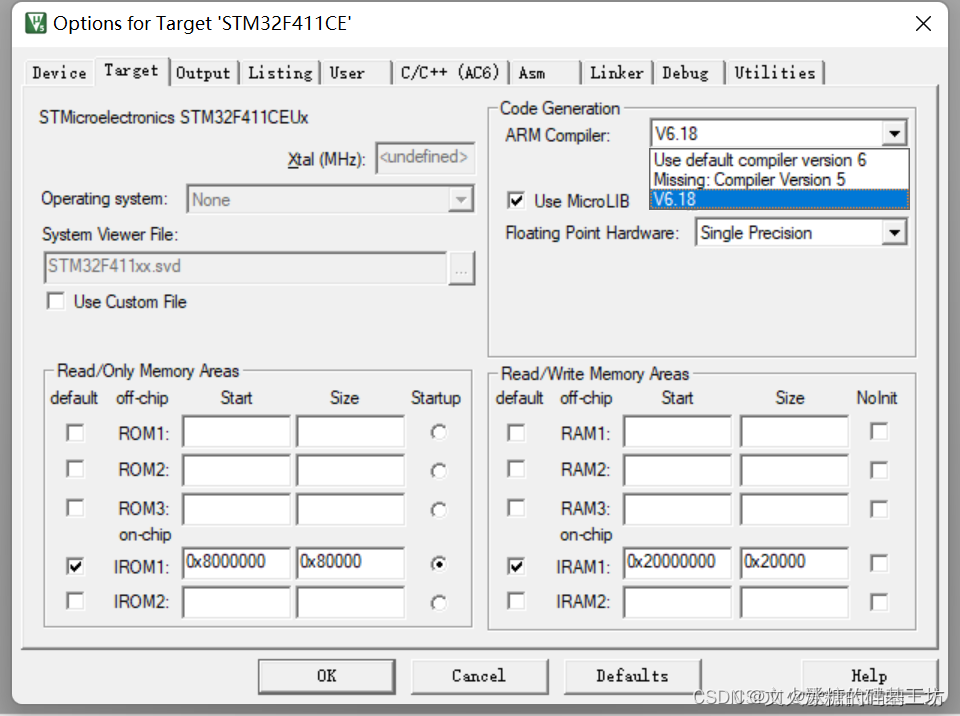Click the ROM1 Start field

click(236, 432)
